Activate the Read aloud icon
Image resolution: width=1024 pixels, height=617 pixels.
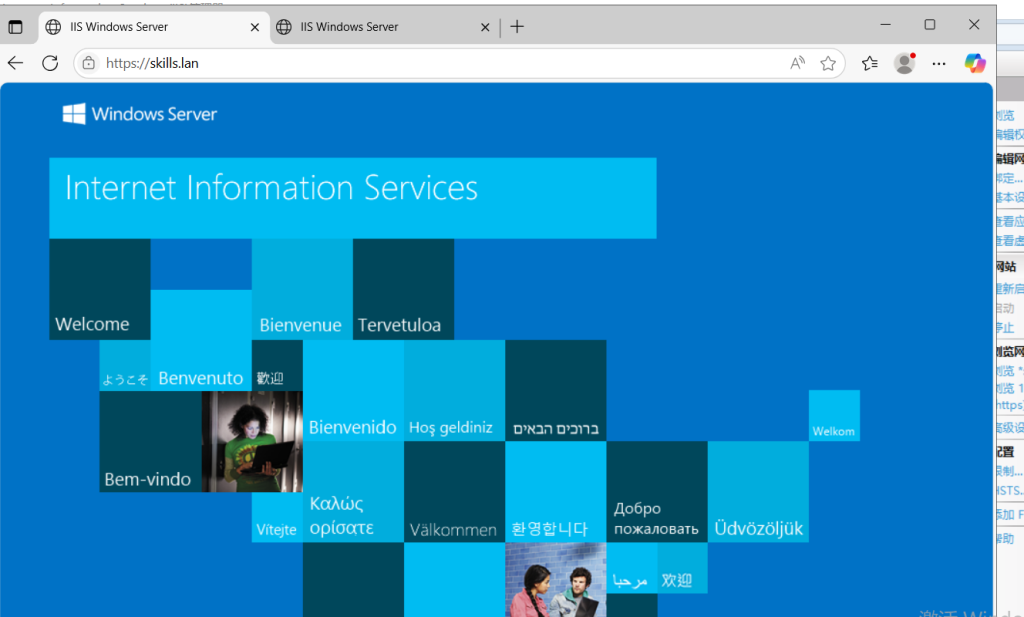[797, 63]
